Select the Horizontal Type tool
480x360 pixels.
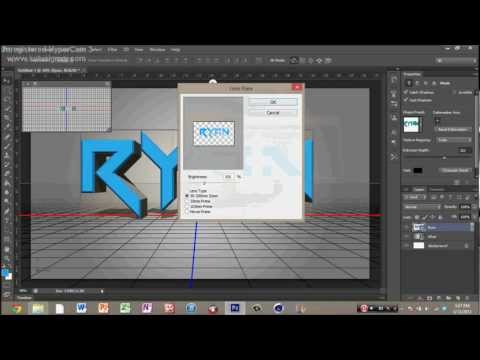coord(7,220)
